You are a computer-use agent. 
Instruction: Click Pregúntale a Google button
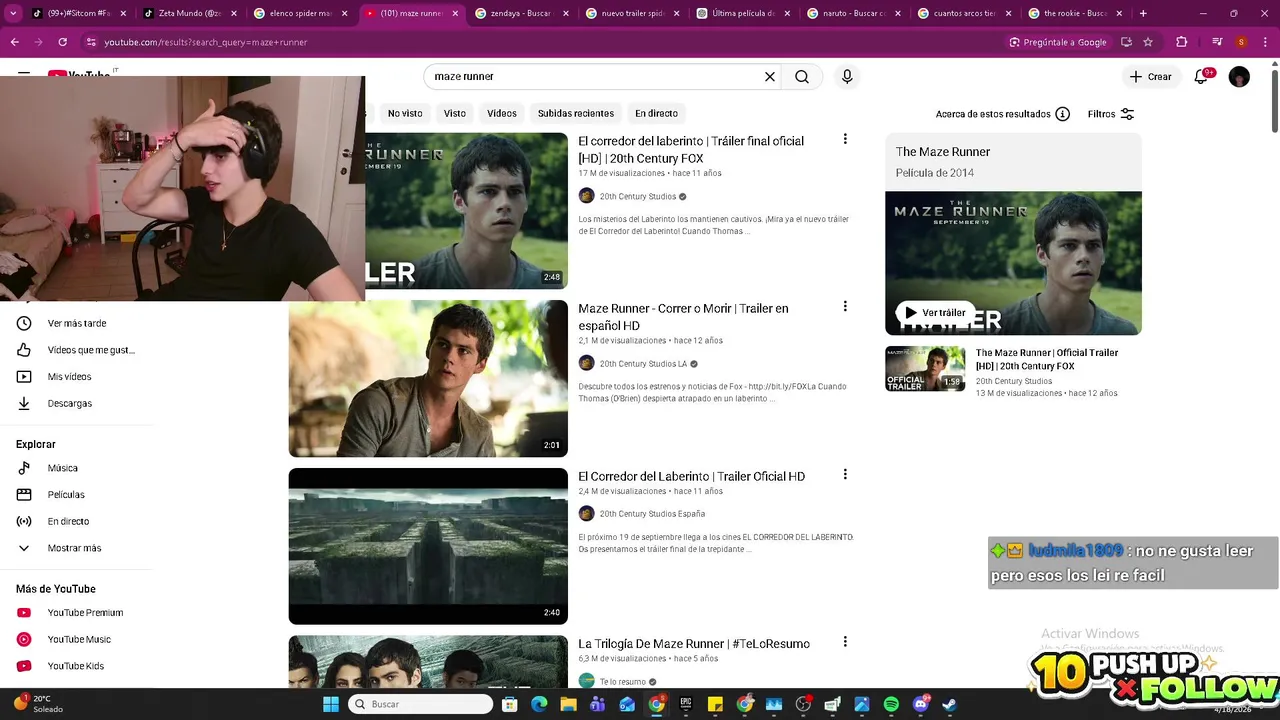coord(1058,42)
